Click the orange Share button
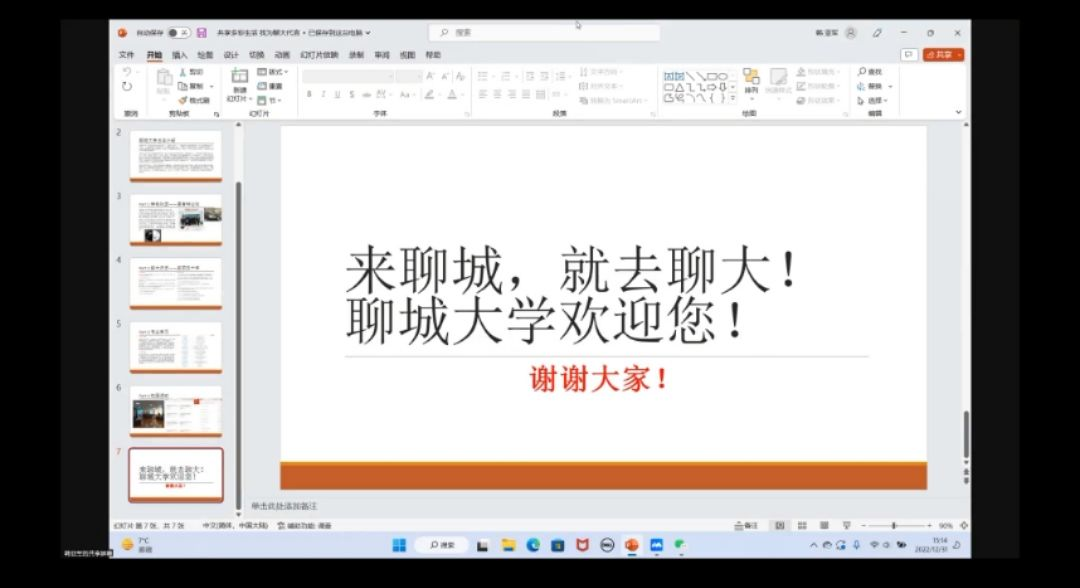The height and width of the screenshot is (588, 1080). (x=943, y=55)
